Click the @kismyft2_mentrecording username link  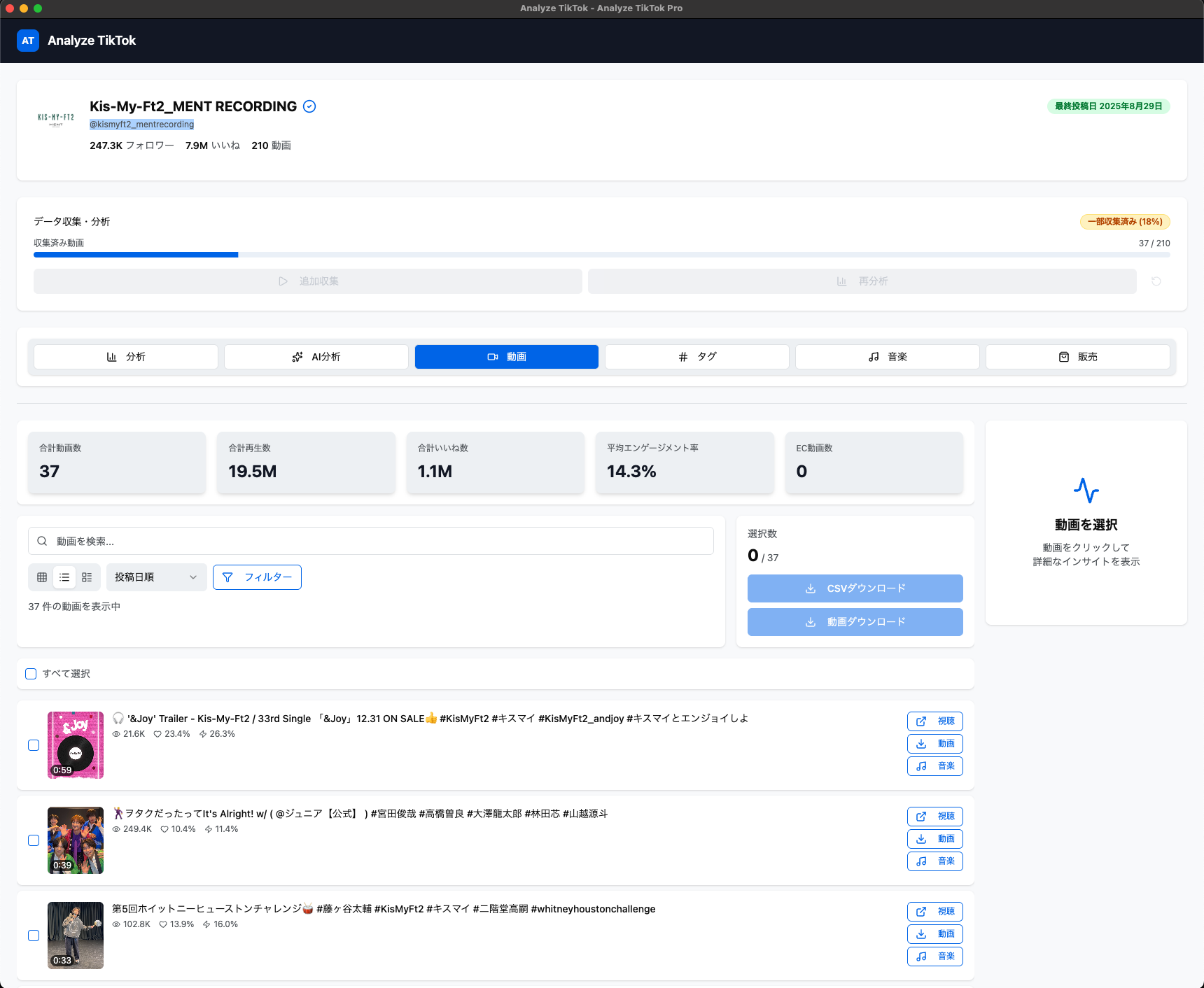141,124
